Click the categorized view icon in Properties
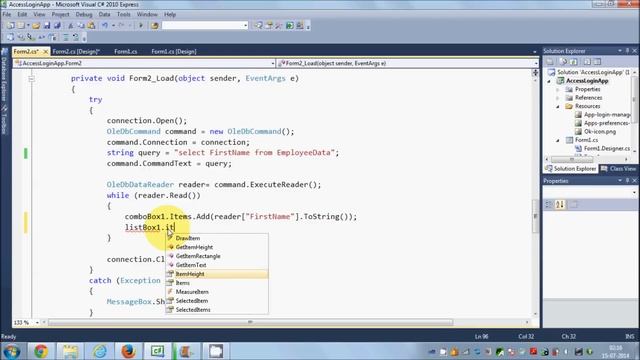Image resolution: width=640 pixels, height=360 pixels. coord(549,204)
